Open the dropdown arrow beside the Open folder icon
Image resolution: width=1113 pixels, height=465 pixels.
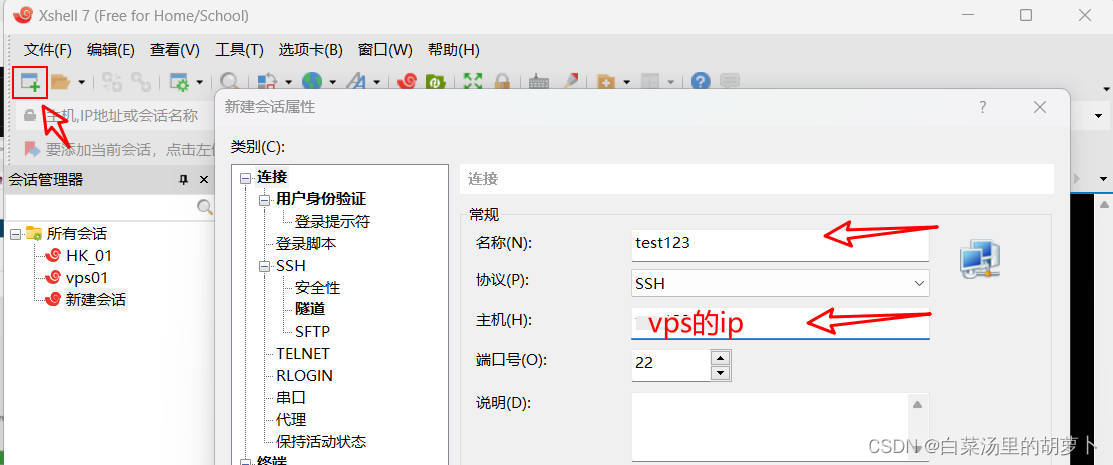coord(81,83)
